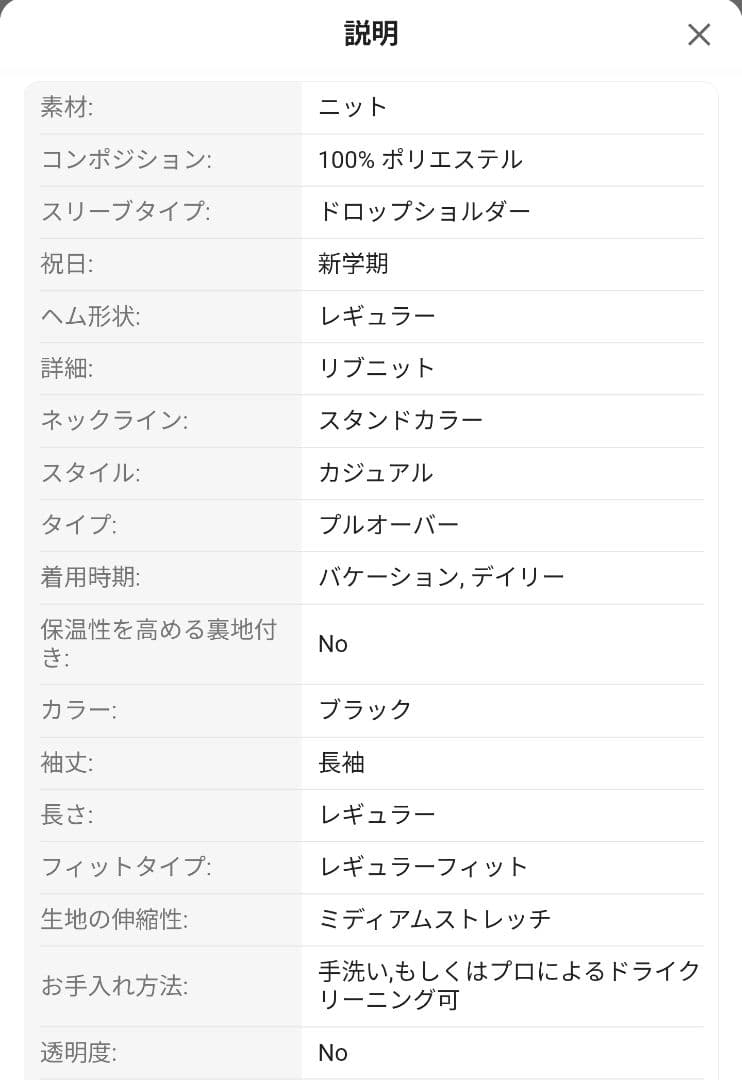Click the バケーション, デイリー value
The image size is (742, 1080).
point(441,577)
